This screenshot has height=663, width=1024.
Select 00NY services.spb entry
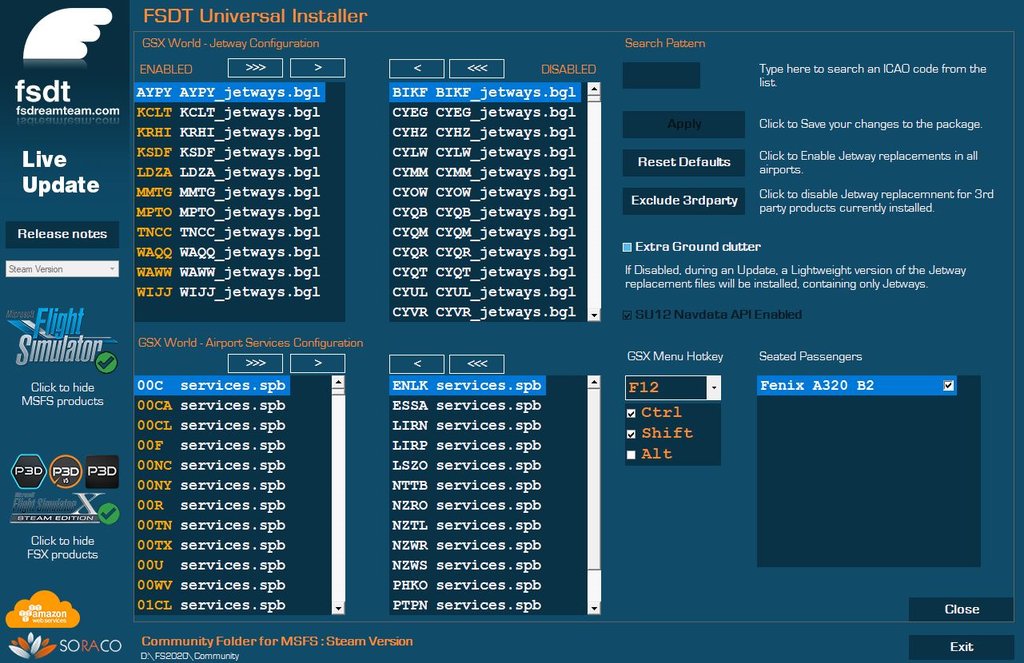tap(212, 485)
